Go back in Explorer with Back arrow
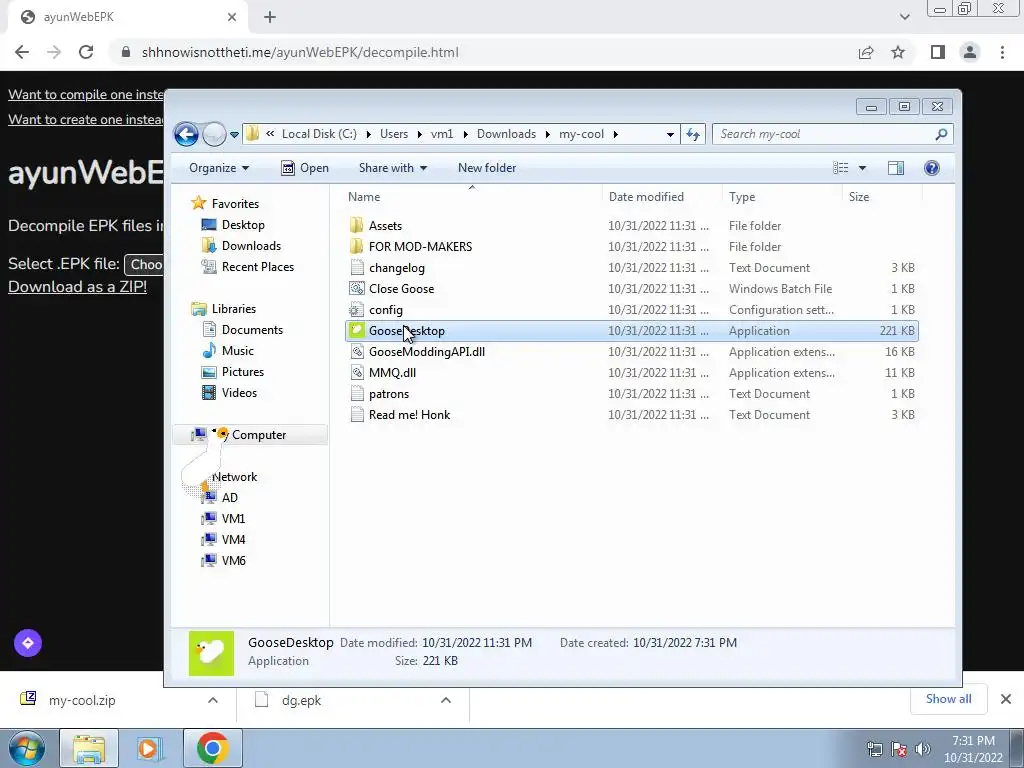 186,135
